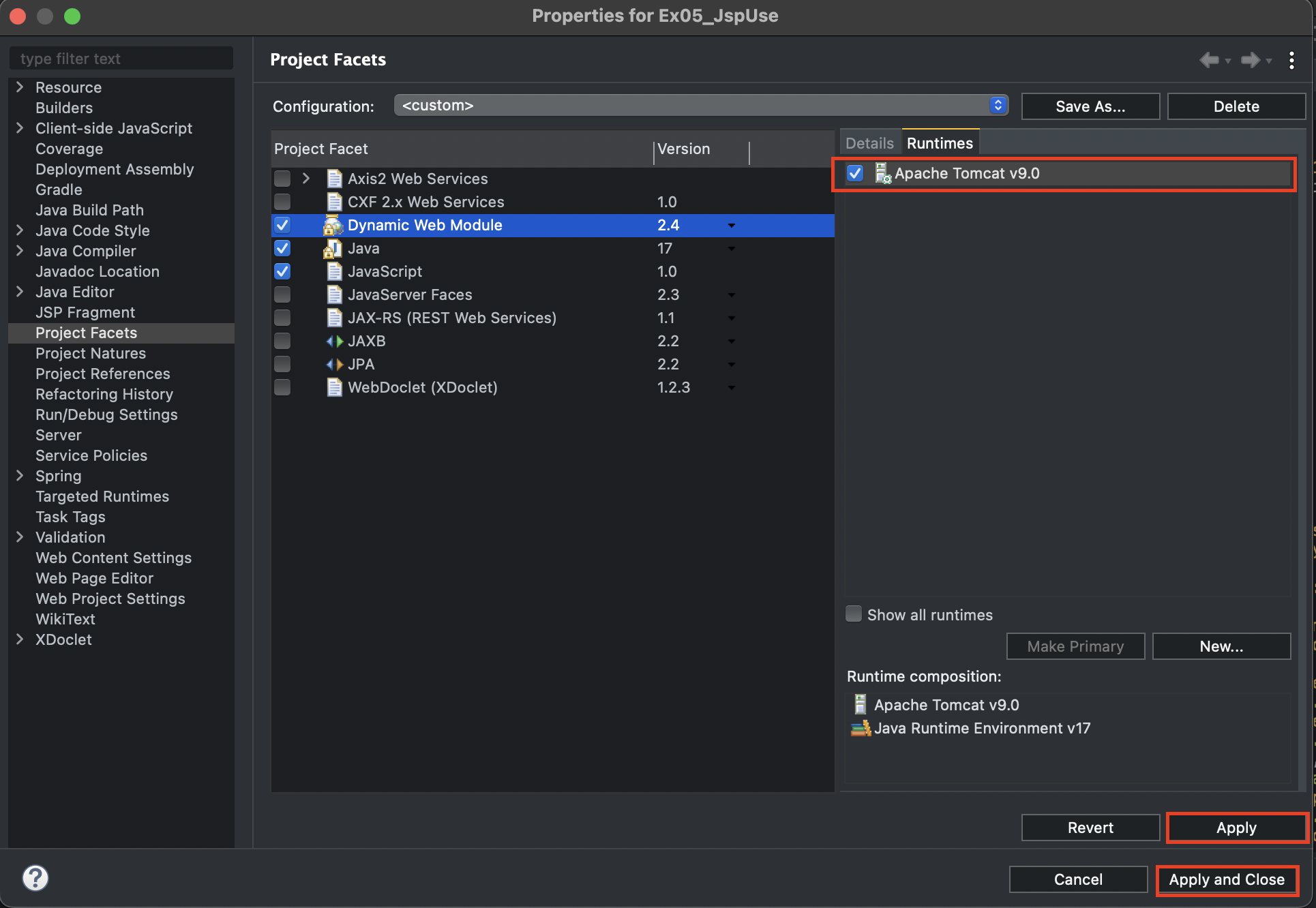The image size is (1316, 908).
Task: Expand the Java Compiler node
Action: [20, 250]
